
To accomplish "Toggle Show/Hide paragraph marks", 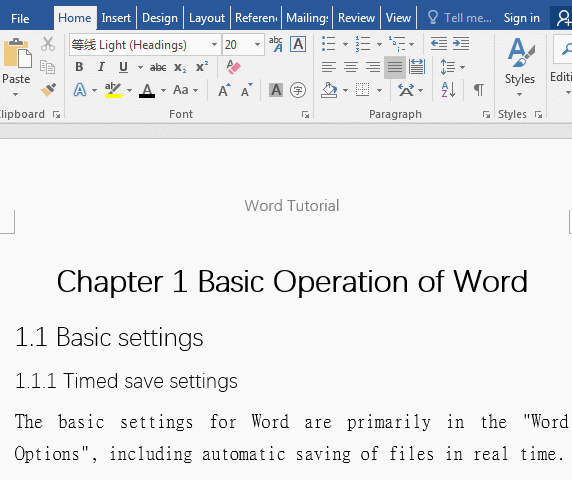I will click(x=479, y=90).
